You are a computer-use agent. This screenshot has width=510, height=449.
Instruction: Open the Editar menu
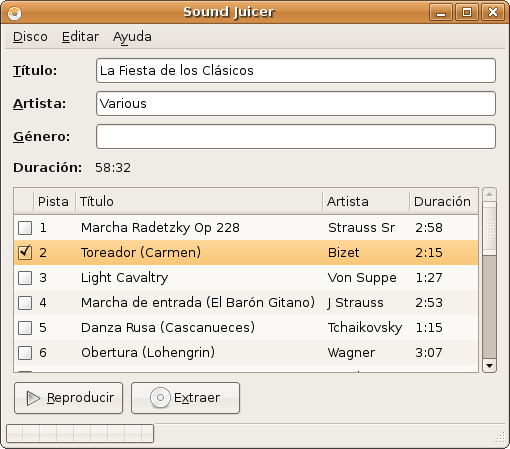[x=80, y=37]
